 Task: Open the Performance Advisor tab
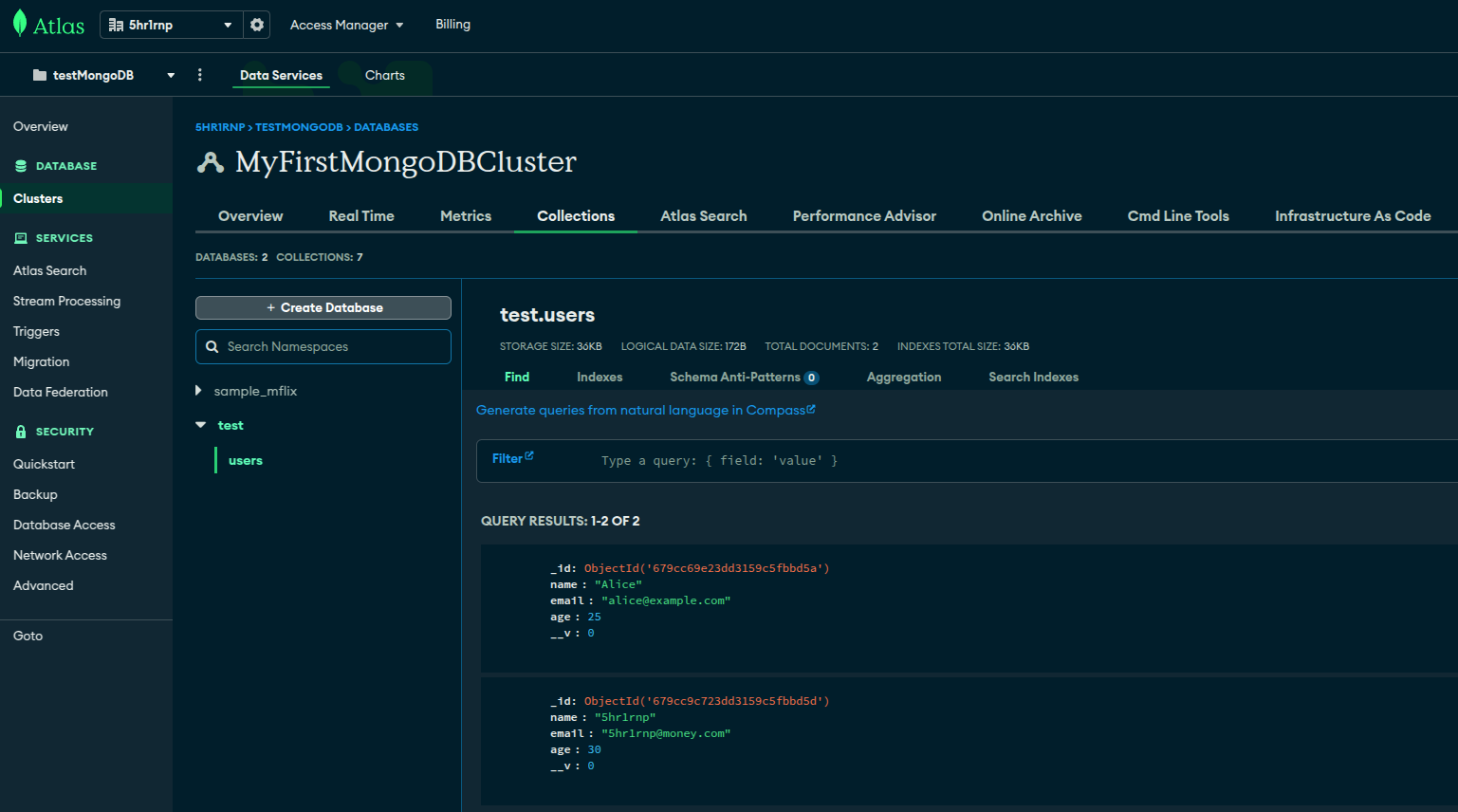(864, 216)
